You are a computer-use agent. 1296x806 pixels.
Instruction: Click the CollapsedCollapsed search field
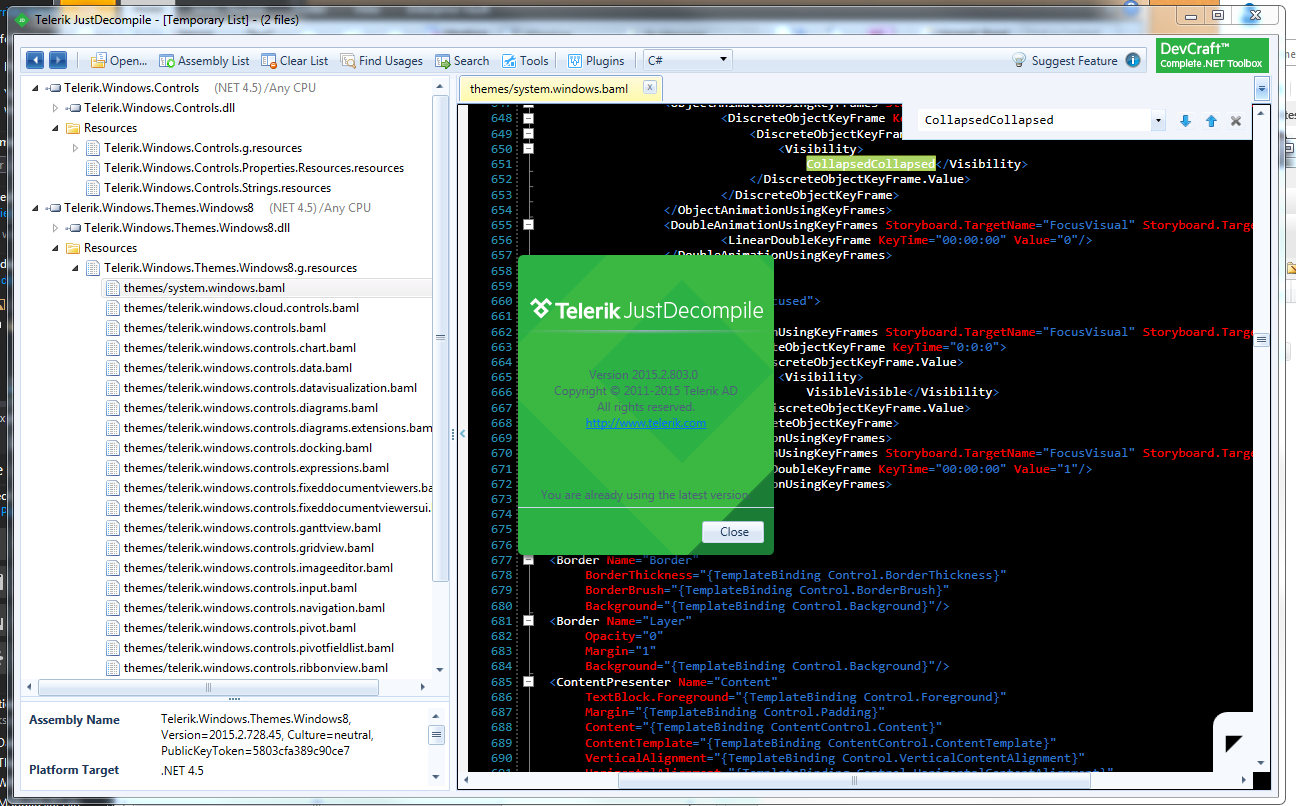point(1034,120)
